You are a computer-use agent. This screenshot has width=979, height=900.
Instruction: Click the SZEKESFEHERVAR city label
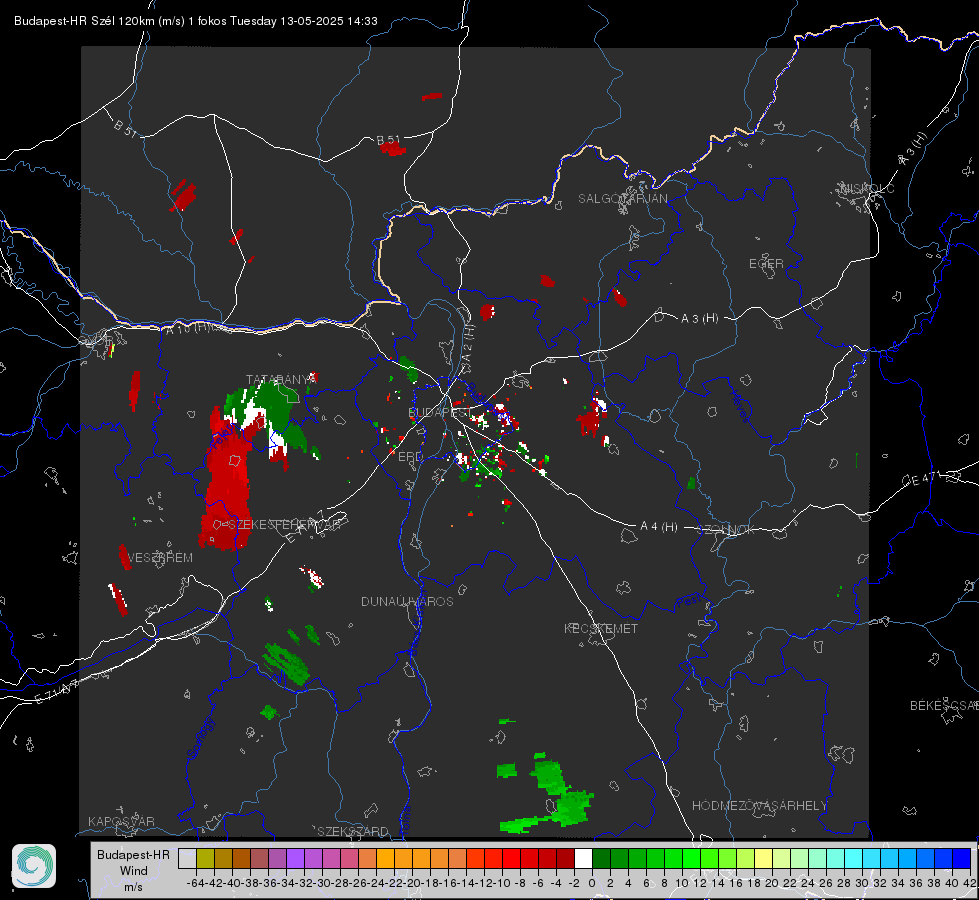[287, 525]
